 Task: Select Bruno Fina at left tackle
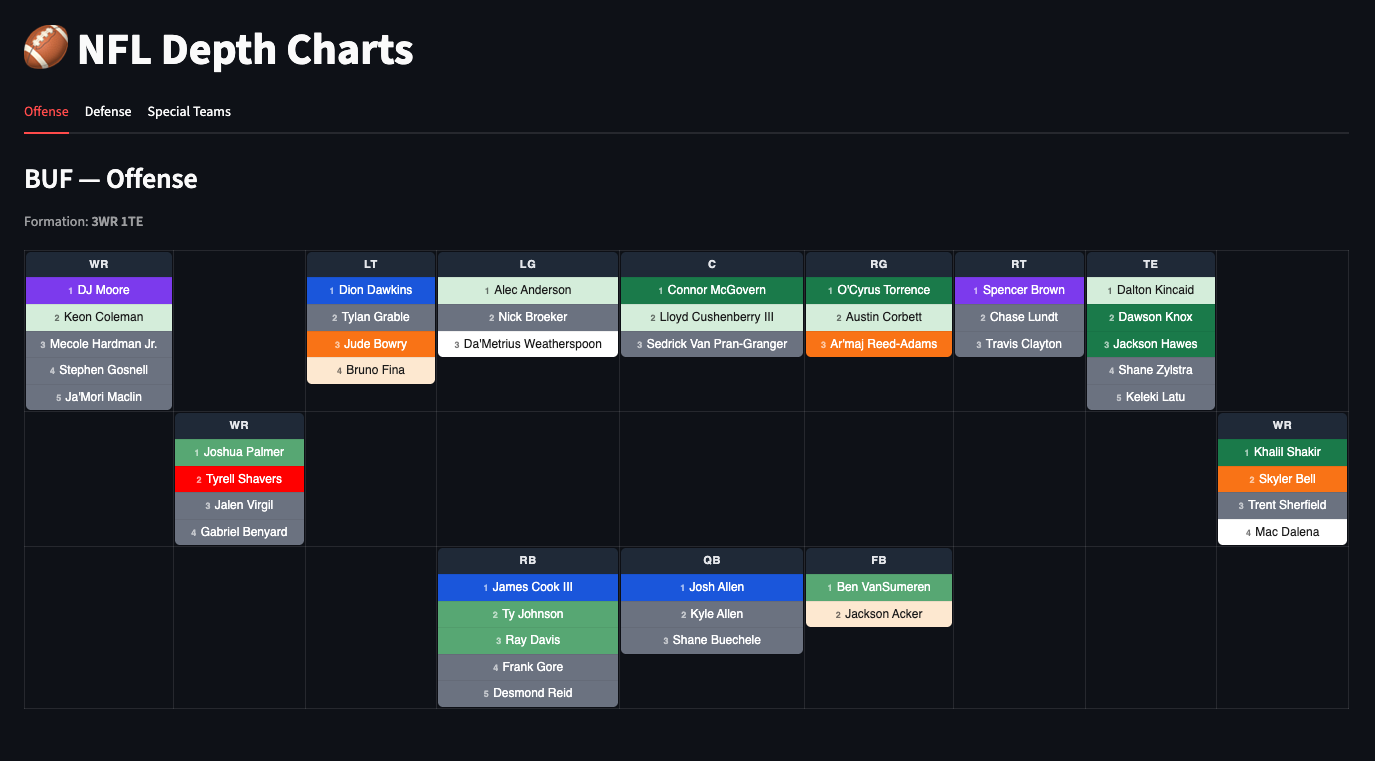pos(371,370)
